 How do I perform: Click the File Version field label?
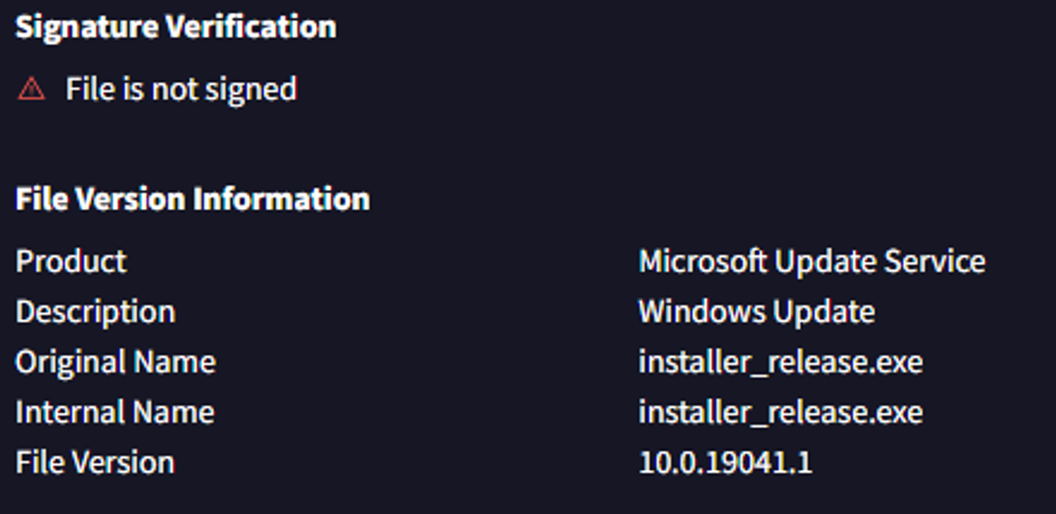[95, 462]
